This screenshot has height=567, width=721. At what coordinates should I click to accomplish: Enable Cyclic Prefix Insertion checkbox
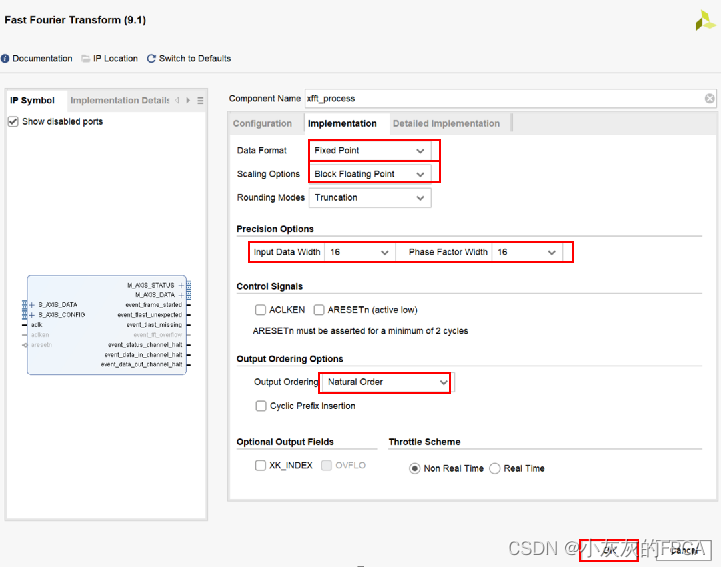coord(261,406)
